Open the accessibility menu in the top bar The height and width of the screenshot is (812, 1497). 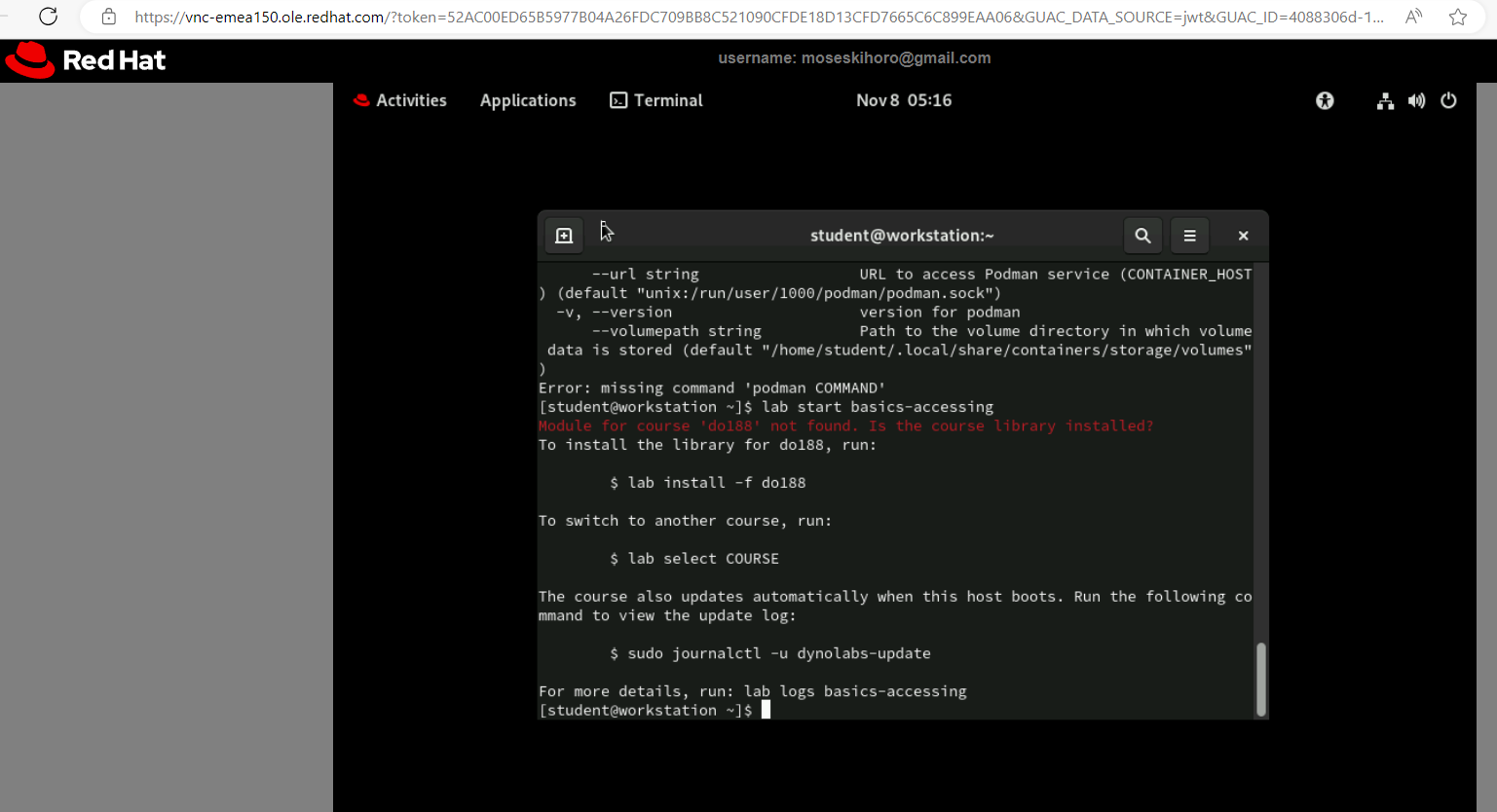pyautogui.click(x=1324, y=100)
